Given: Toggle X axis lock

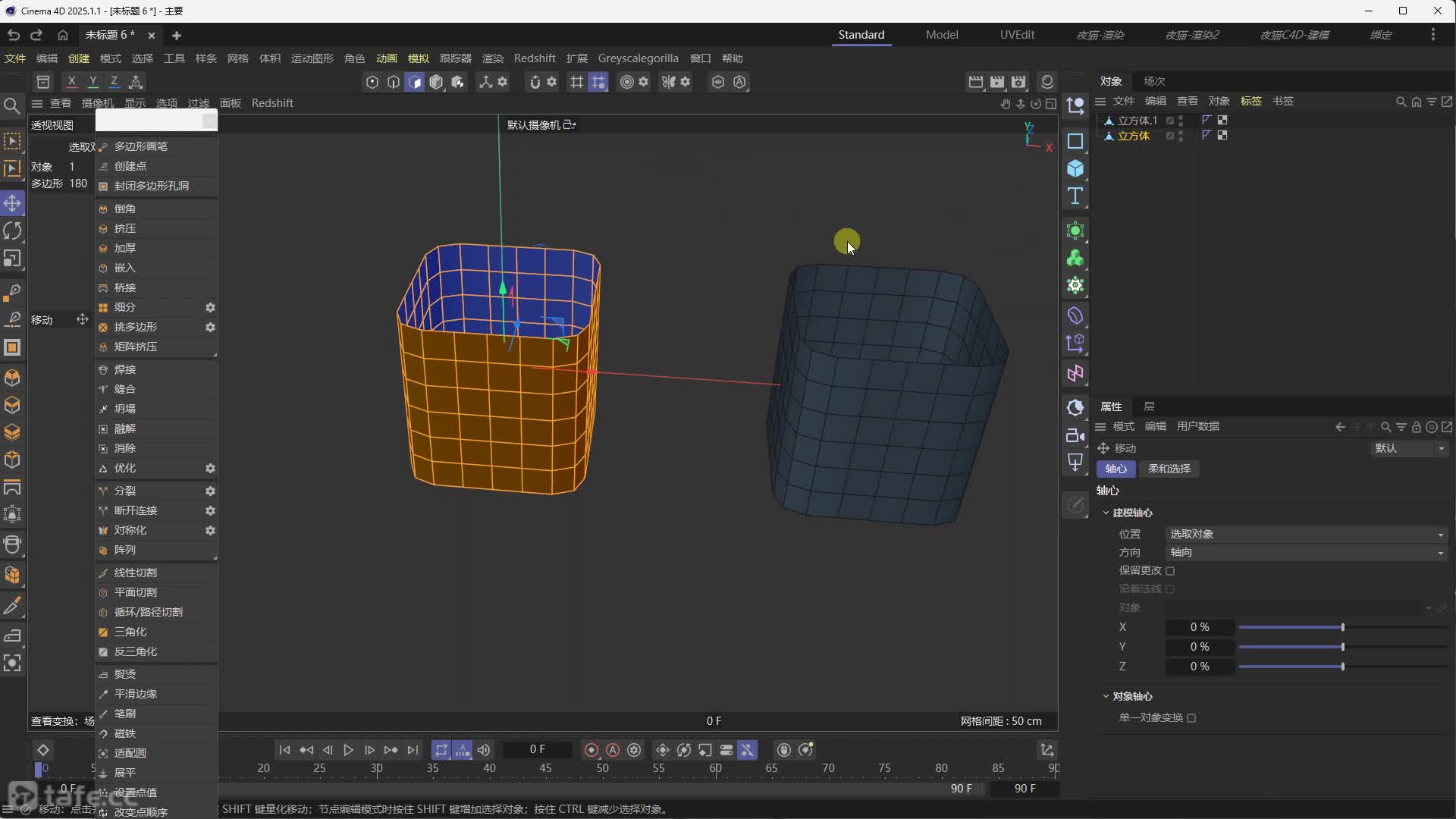Looking at the screenshot, I should [71, 82].
